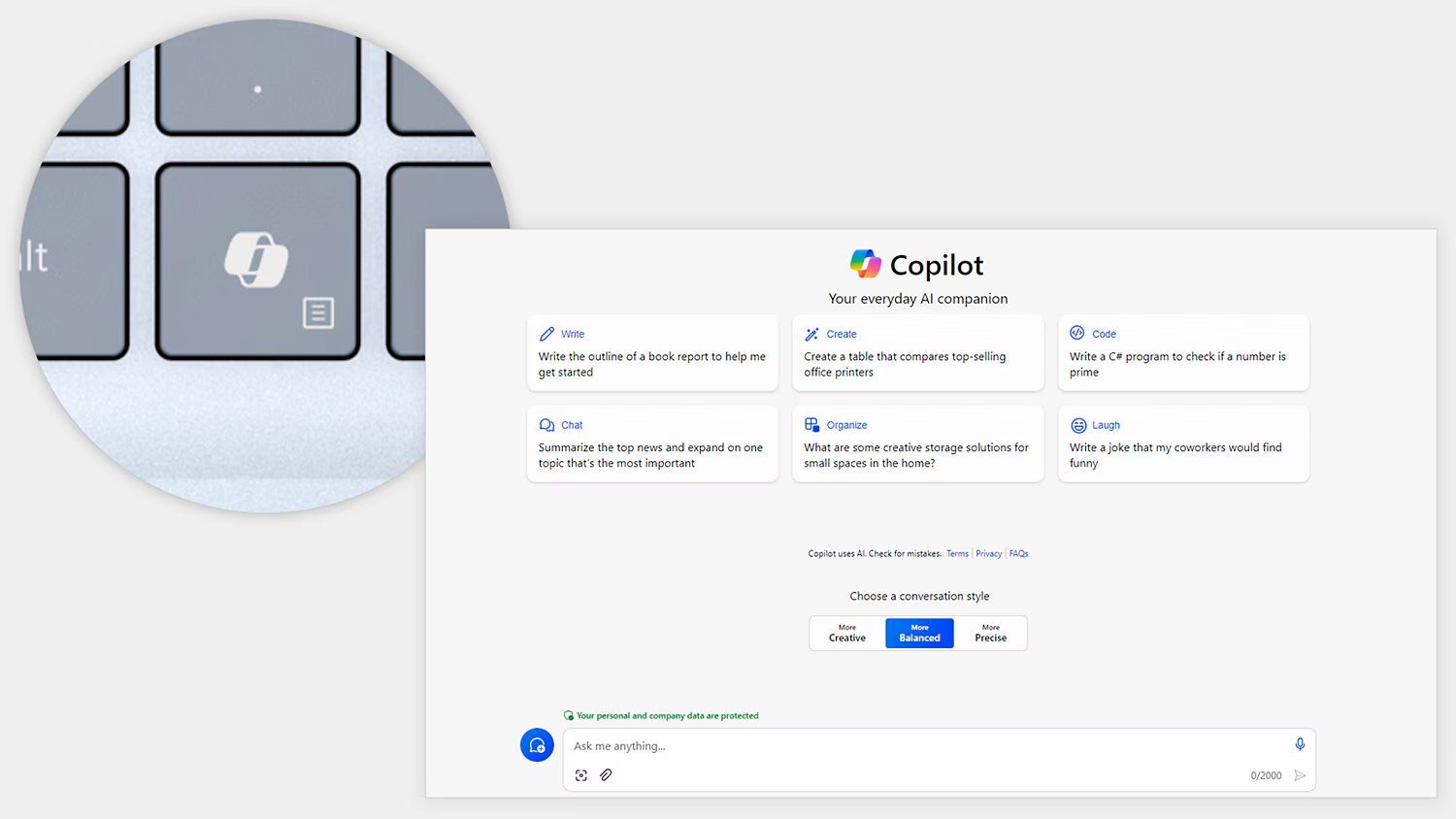Pick the creative storage solutions suggestion
This screenshot has width=1456, height=819.
917,455
